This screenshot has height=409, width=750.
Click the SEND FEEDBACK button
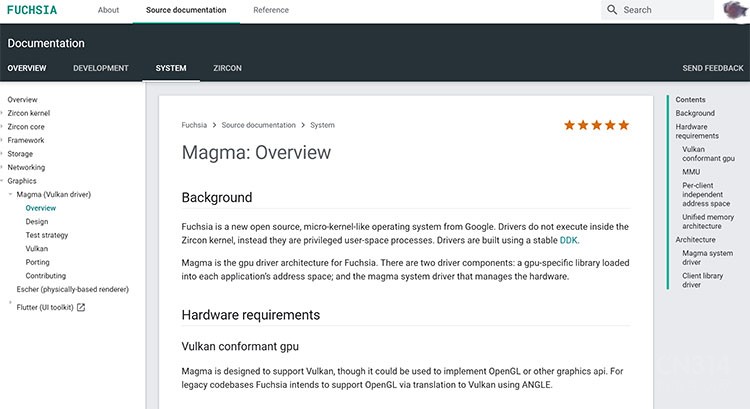[713, 68]
